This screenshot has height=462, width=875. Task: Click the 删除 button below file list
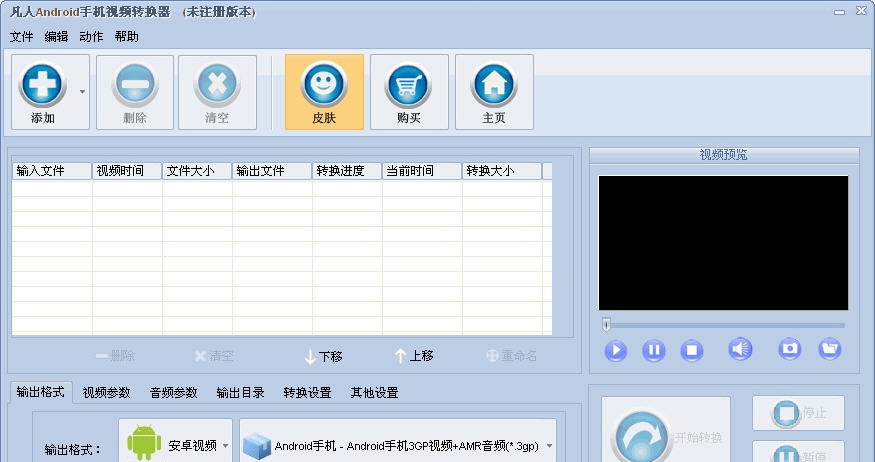click(115, 355)
